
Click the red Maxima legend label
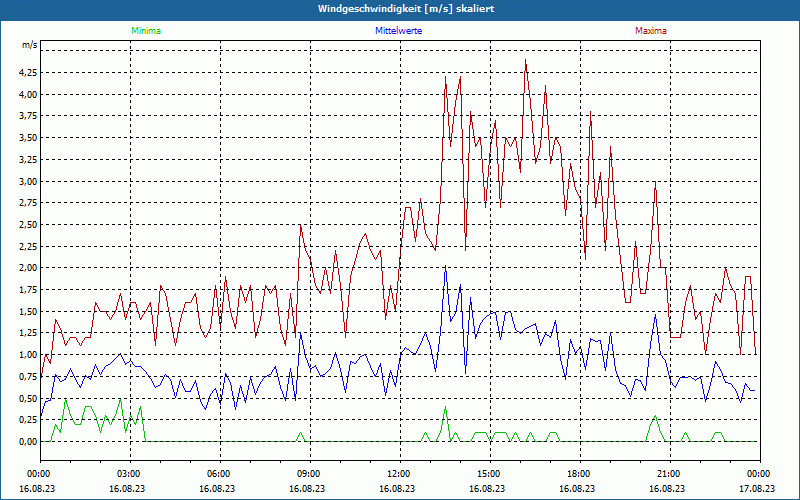click(651, 31)
